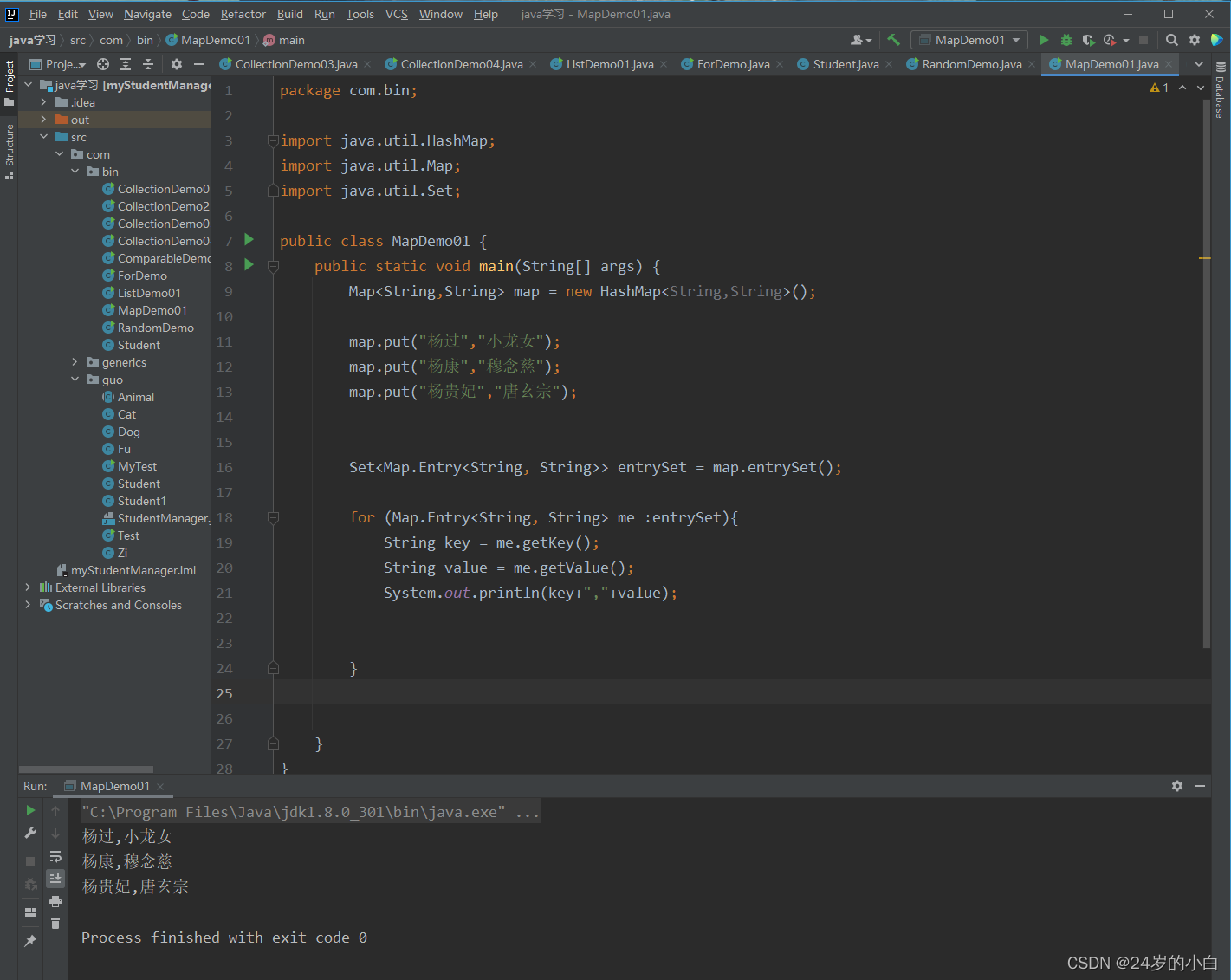Toggle the Project tool window side tab
The image size is (1231, 980).
[10, 82]
